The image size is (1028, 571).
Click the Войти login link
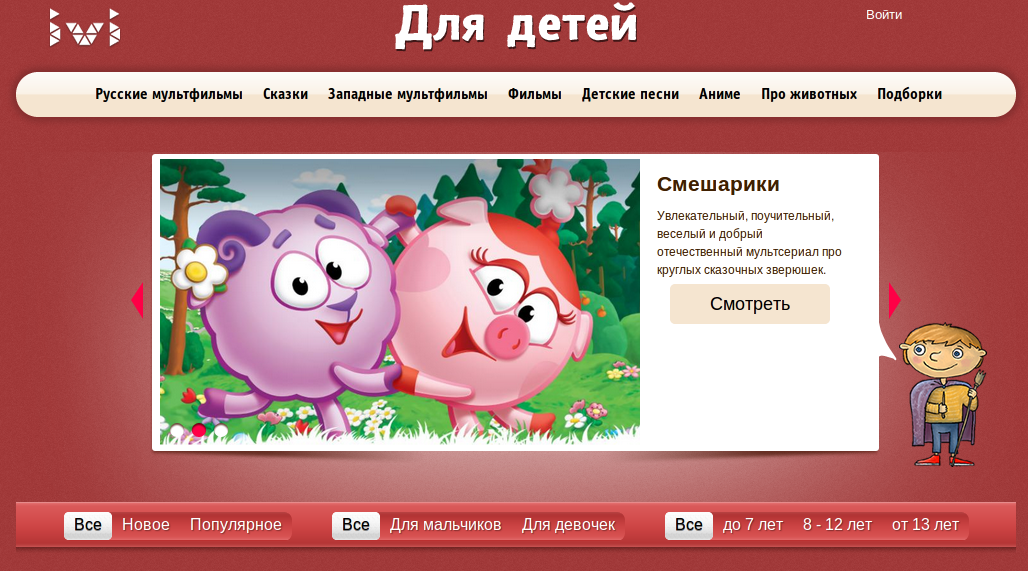pos(884,15)
